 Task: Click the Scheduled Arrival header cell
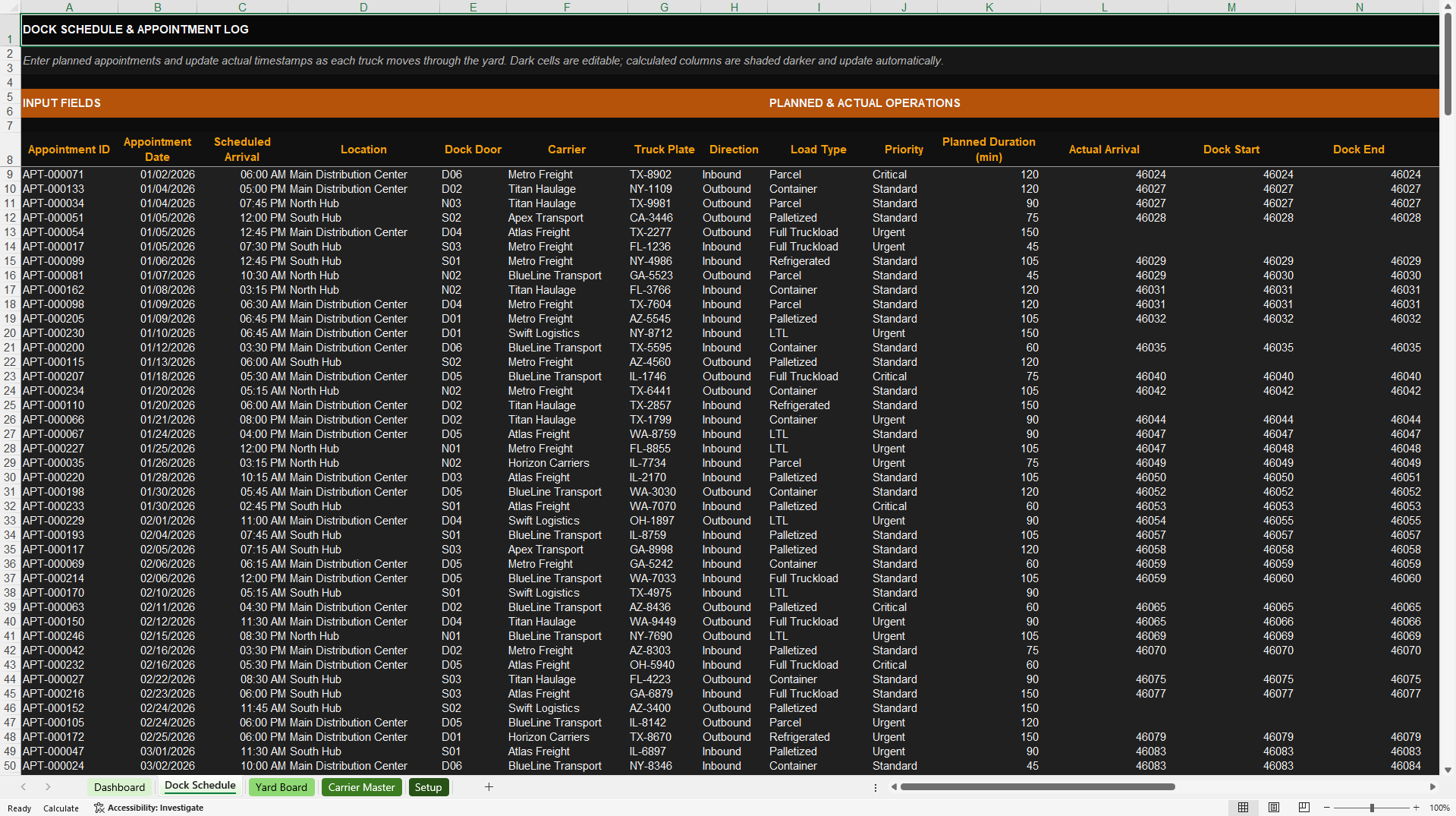[242, 150]
